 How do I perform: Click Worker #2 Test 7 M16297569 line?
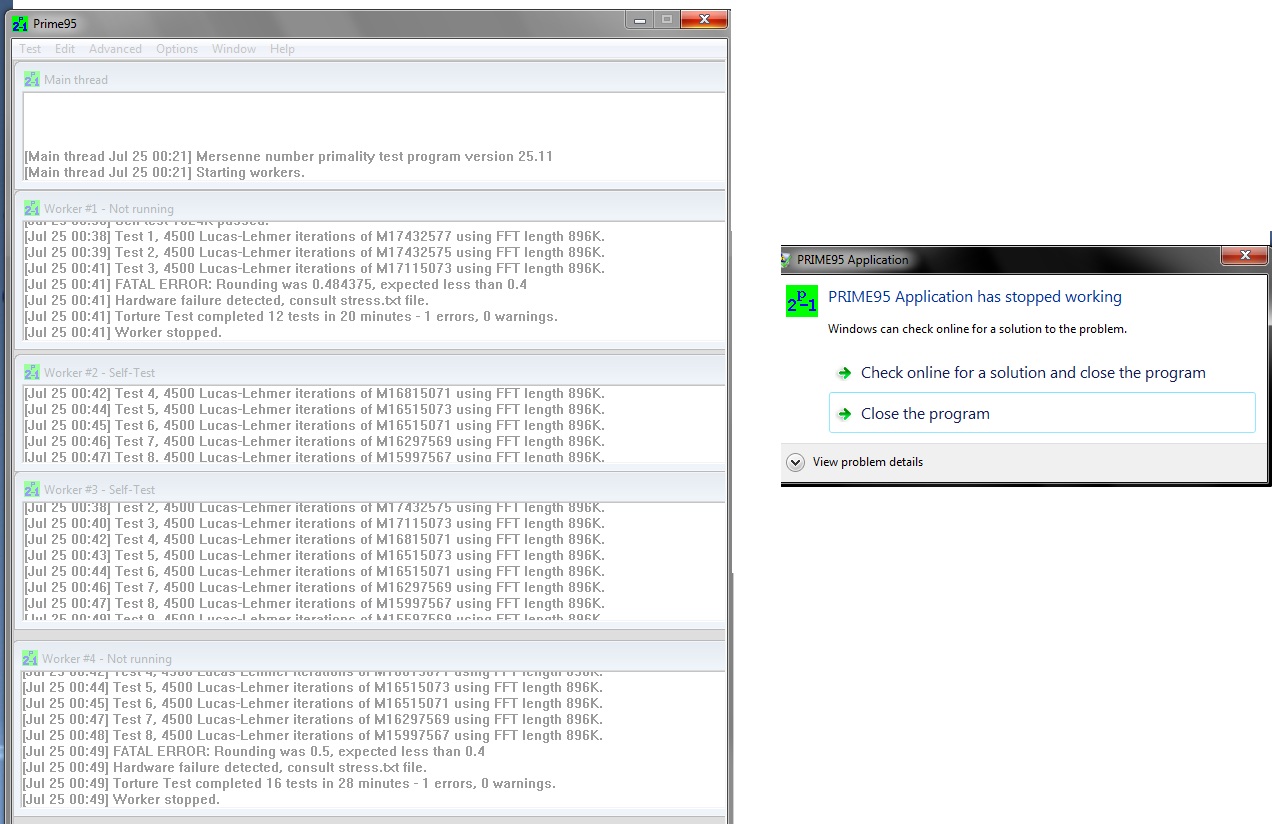click(314, 441)
